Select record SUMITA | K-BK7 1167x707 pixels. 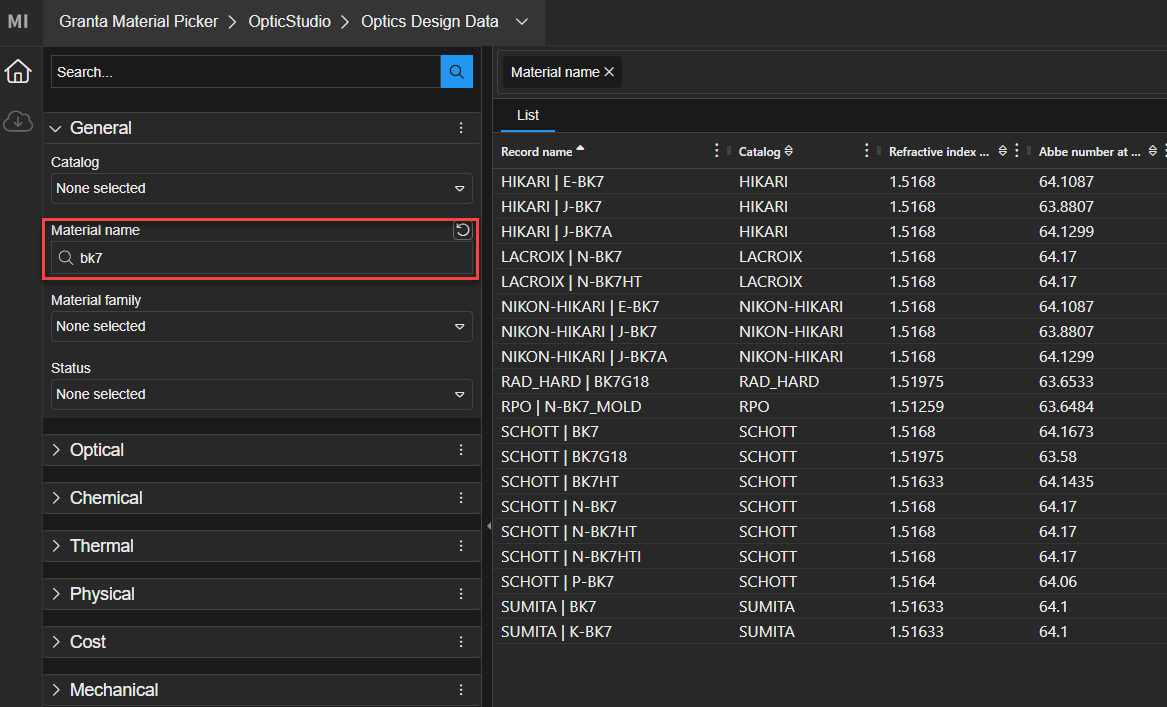coord(556,632)
